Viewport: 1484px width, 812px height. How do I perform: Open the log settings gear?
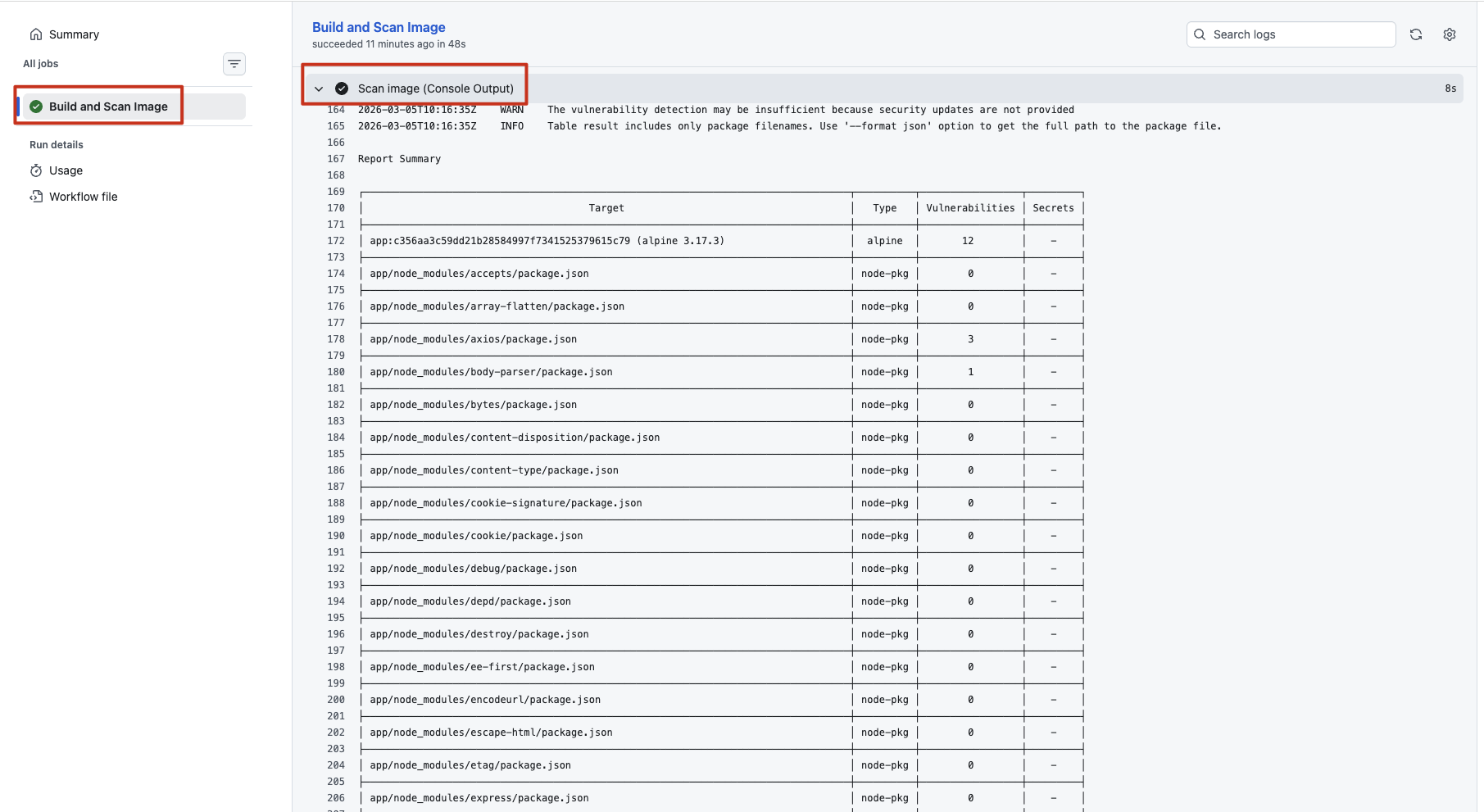(1450, 34)
